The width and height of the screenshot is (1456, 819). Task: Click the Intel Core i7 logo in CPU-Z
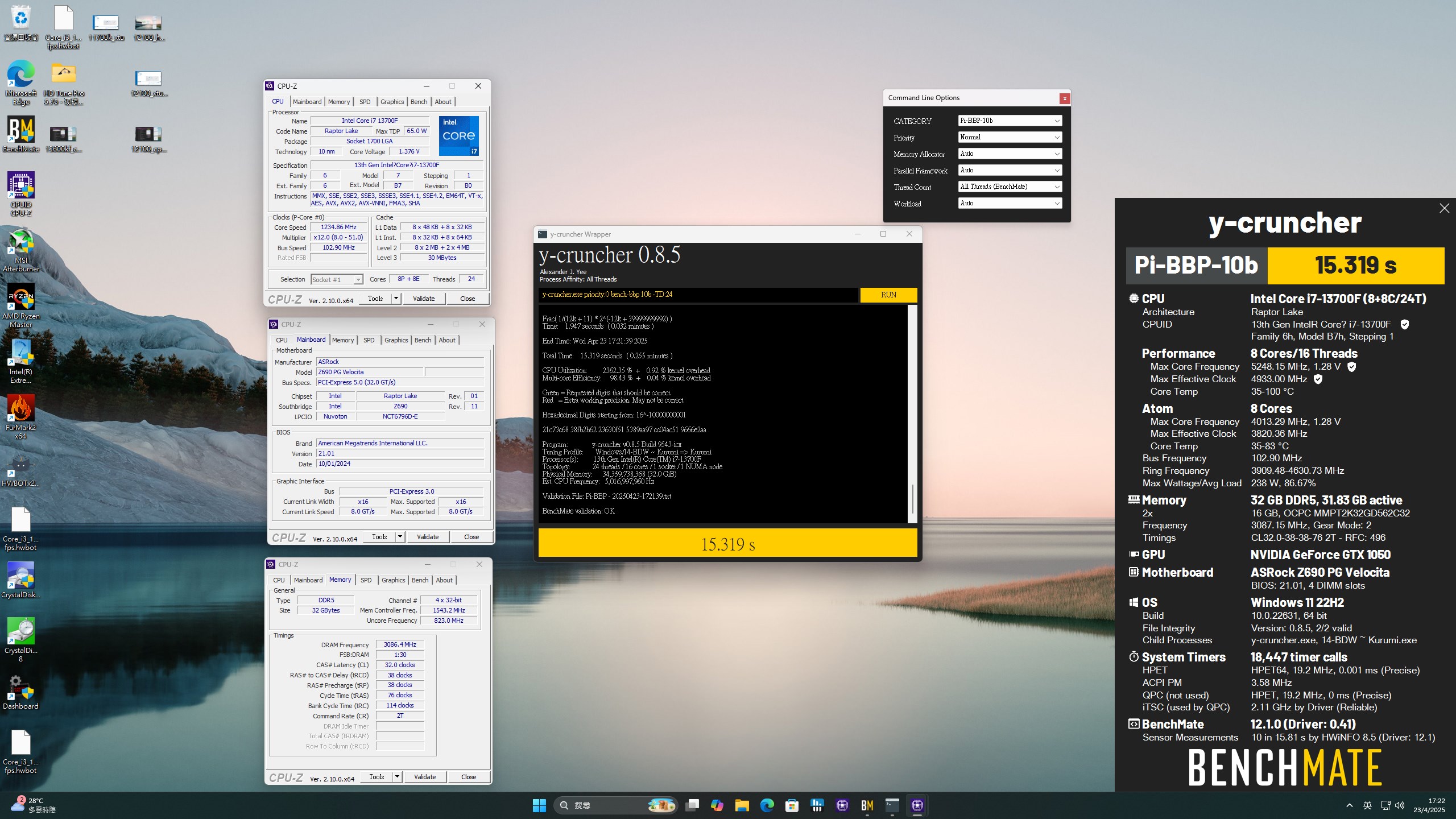[x=459, y=136]
